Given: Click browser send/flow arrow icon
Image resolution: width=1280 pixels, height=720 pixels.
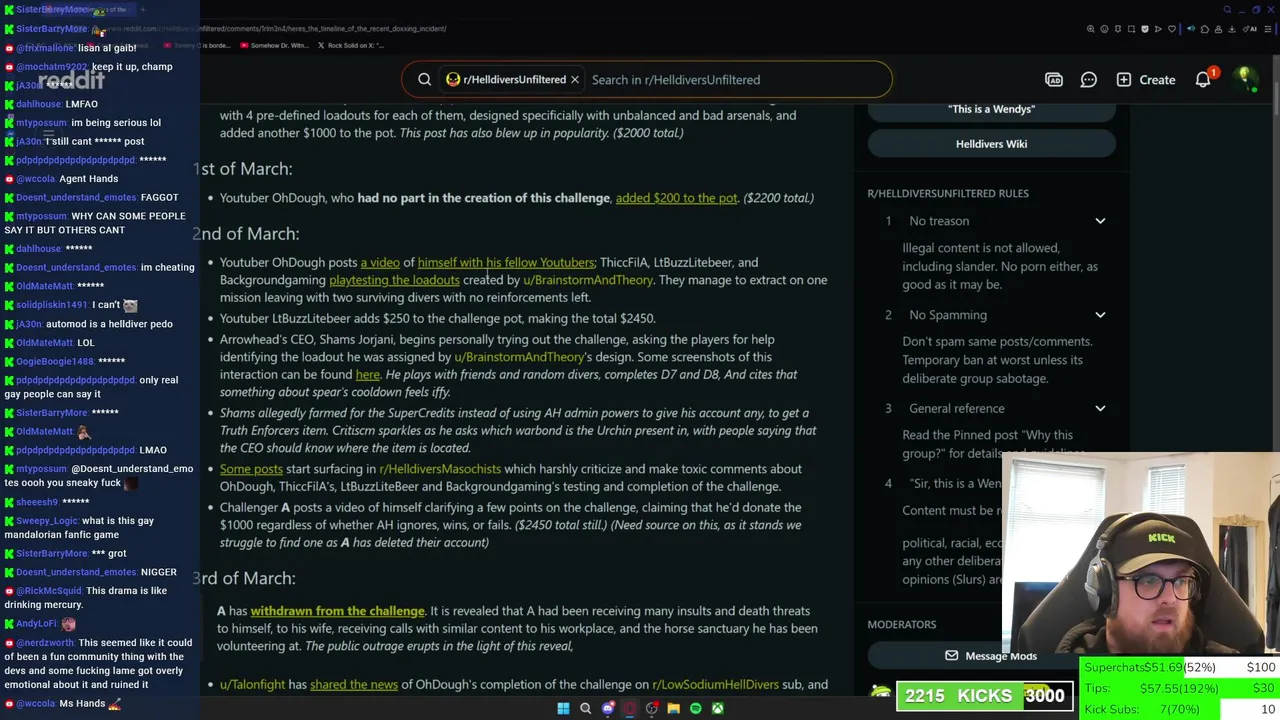Looking at the screenshot, I should point(1158,29).
